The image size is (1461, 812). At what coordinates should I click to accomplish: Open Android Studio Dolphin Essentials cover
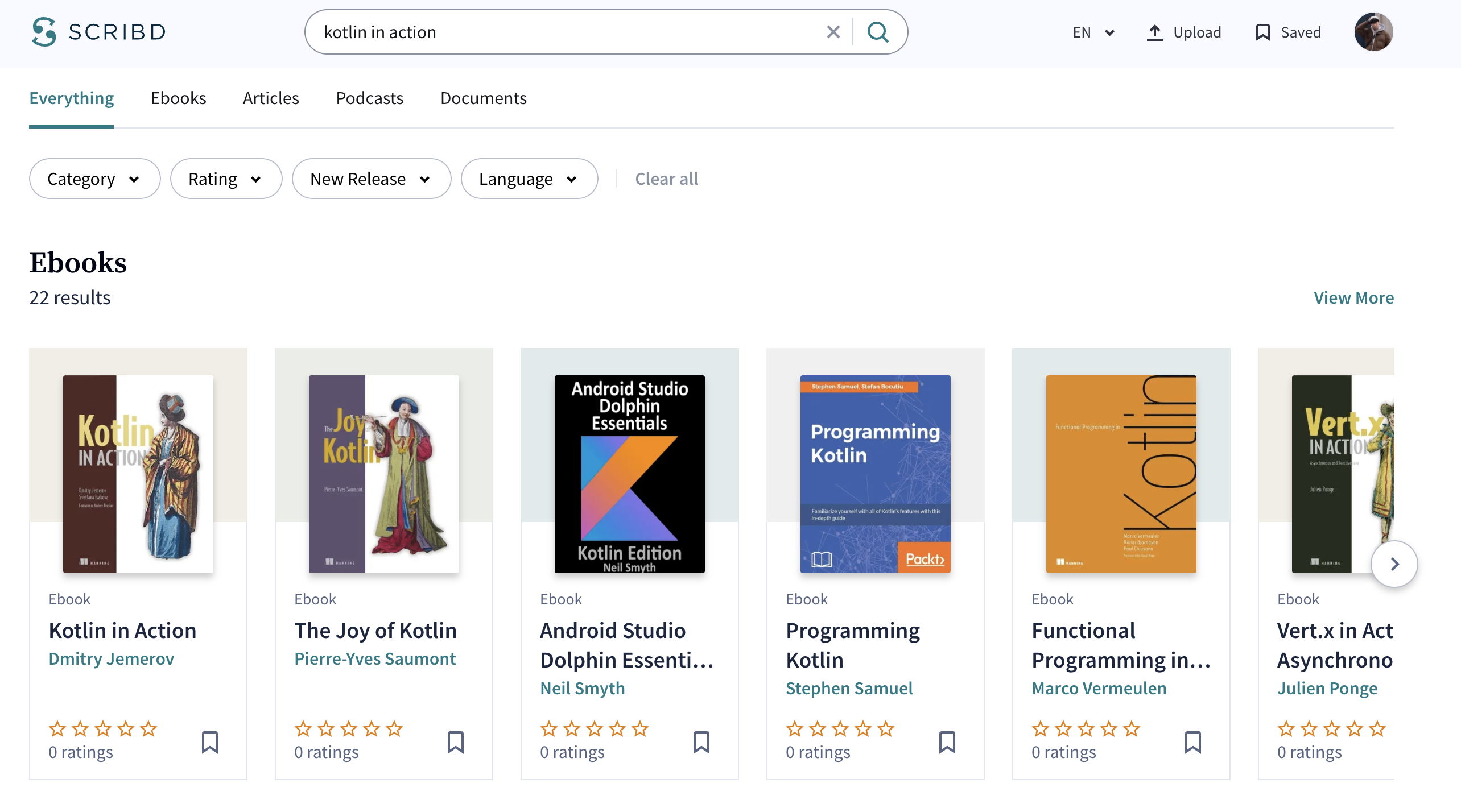[x=630, y=474]
